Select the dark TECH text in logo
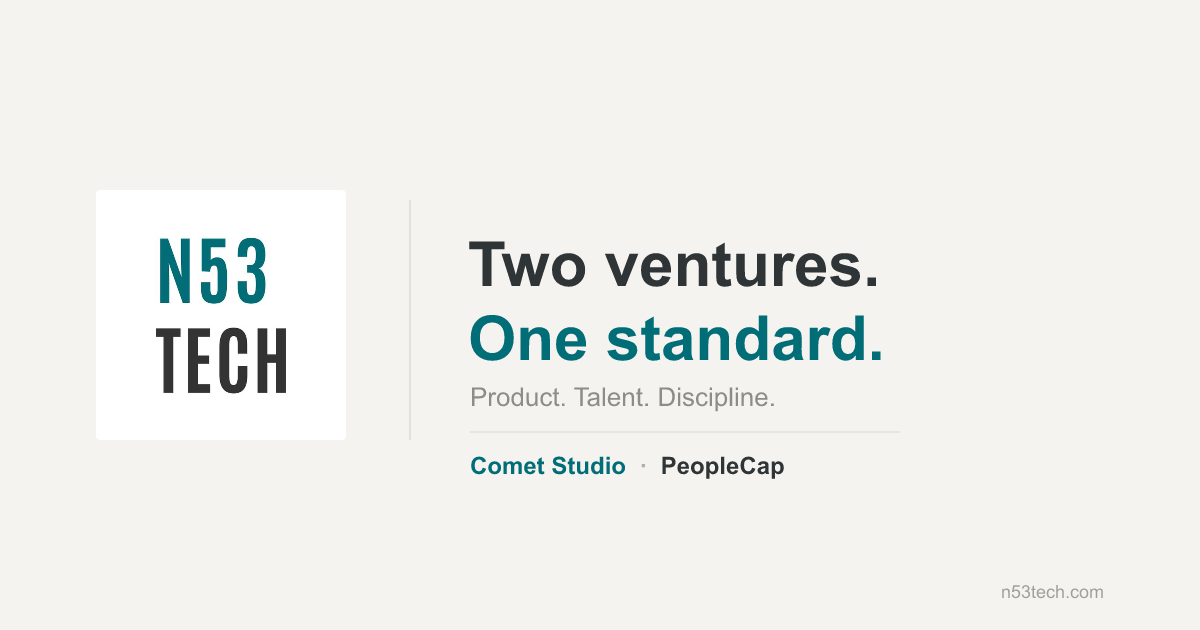This screenshot has height=630, width=1200. pos(222,360)
